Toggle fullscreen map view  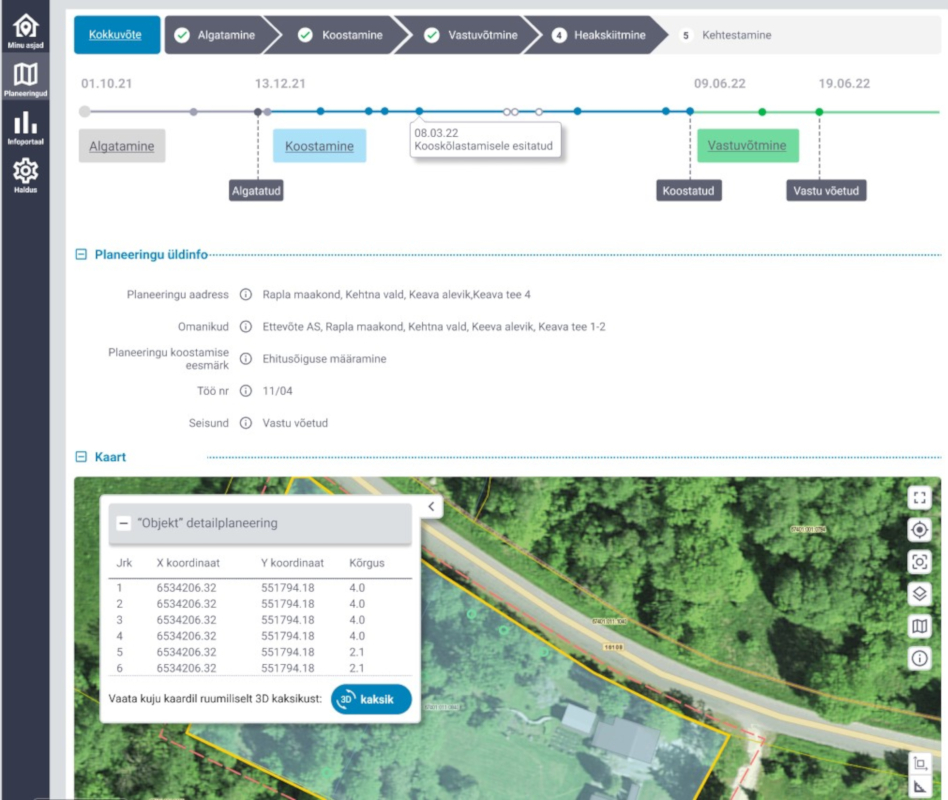[919, 497]
